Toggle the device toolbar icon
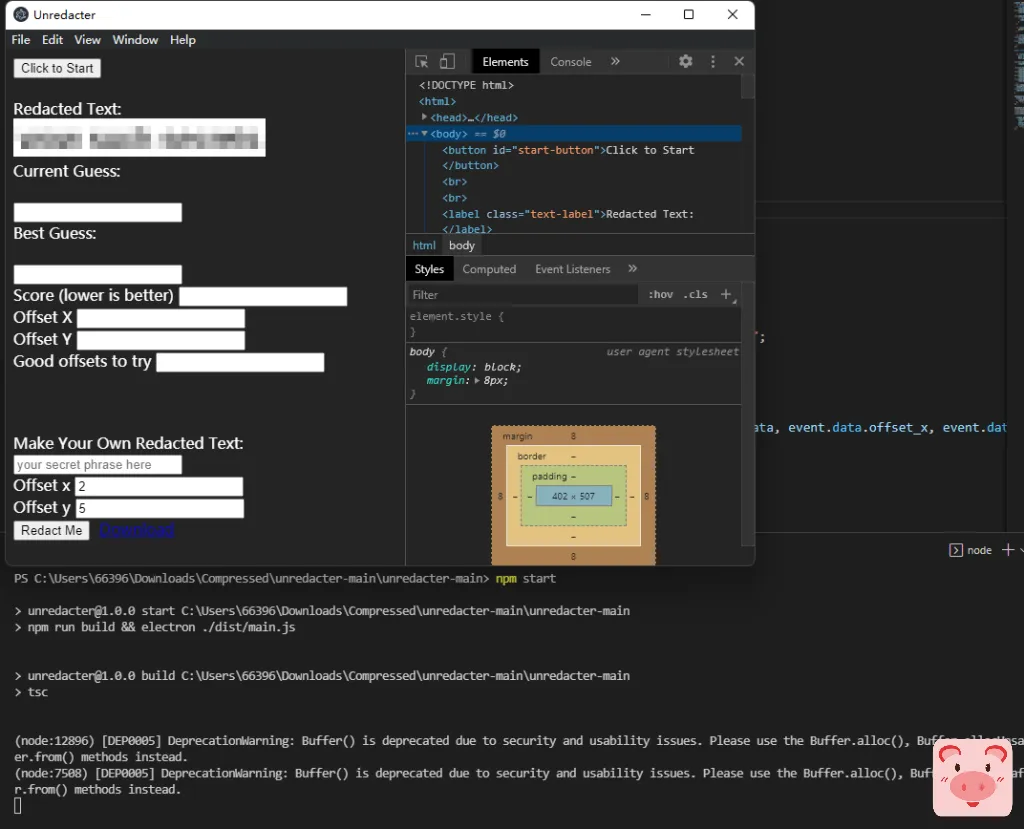Image resolution: width=1024 pixels, height=829 pixels. pyautogui.click(x=447, y=62)
